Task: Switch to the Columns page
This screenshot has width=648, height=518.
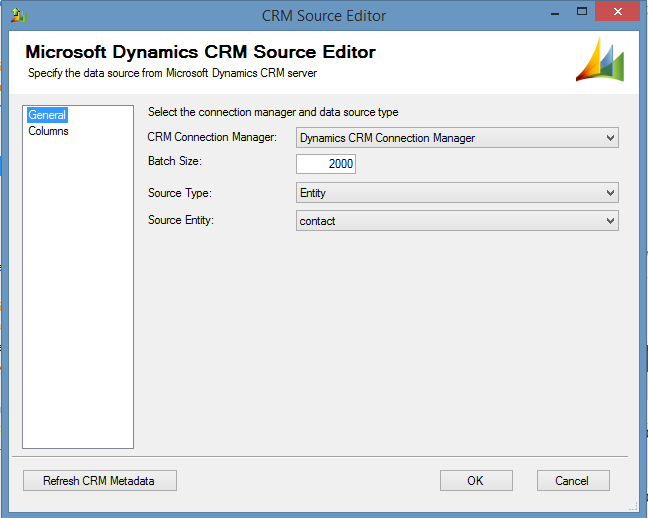Action: click(48, 131)
